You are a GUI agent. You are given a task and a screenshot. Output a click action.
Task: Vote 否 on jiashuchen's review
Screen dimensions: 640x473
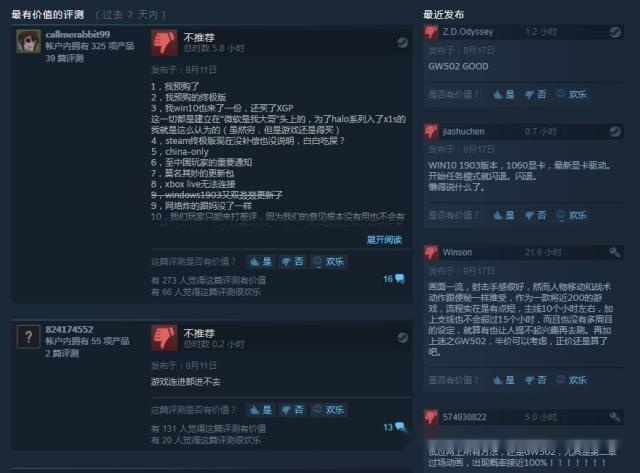[536, 215]
